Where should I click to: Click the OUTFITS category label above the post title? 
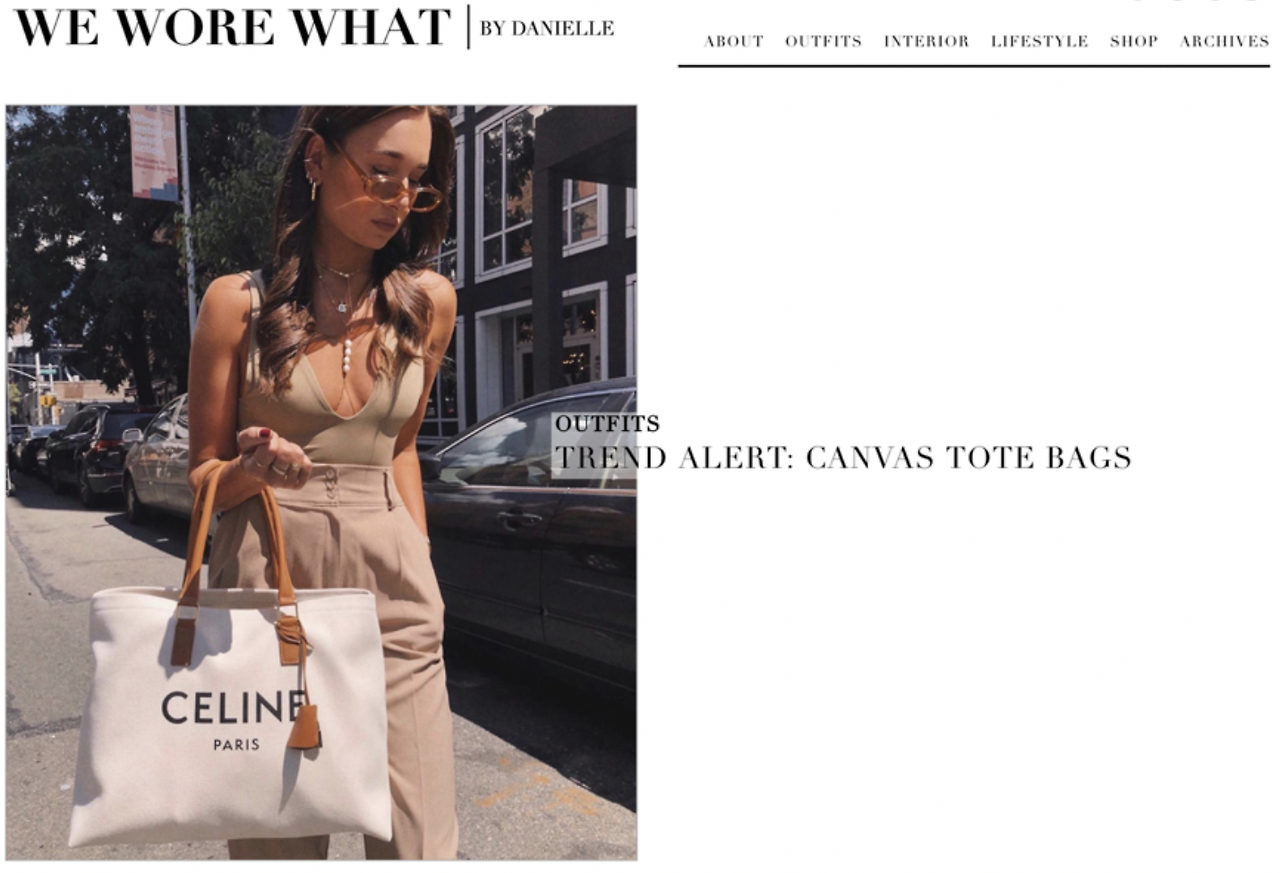[x=607, y=424]
